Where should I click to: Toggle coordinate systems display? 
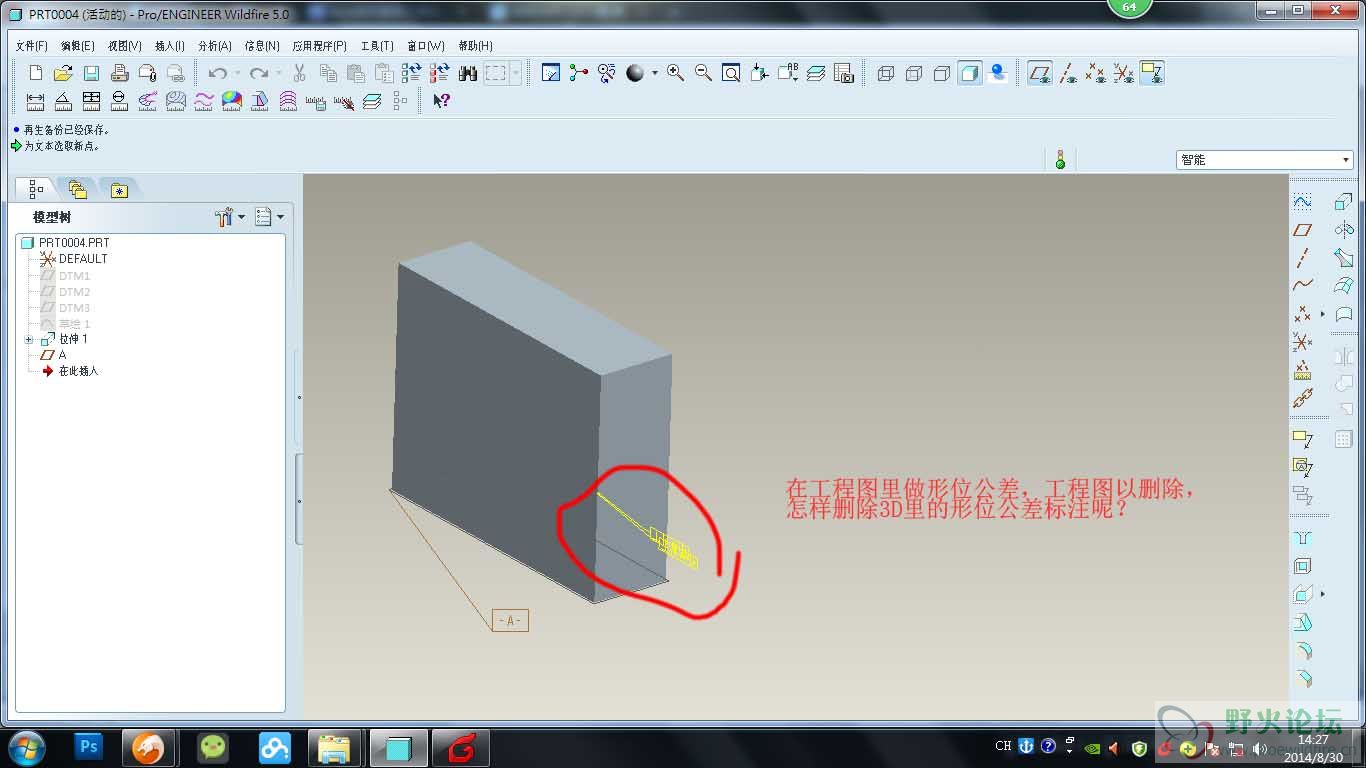[1124, 73]
